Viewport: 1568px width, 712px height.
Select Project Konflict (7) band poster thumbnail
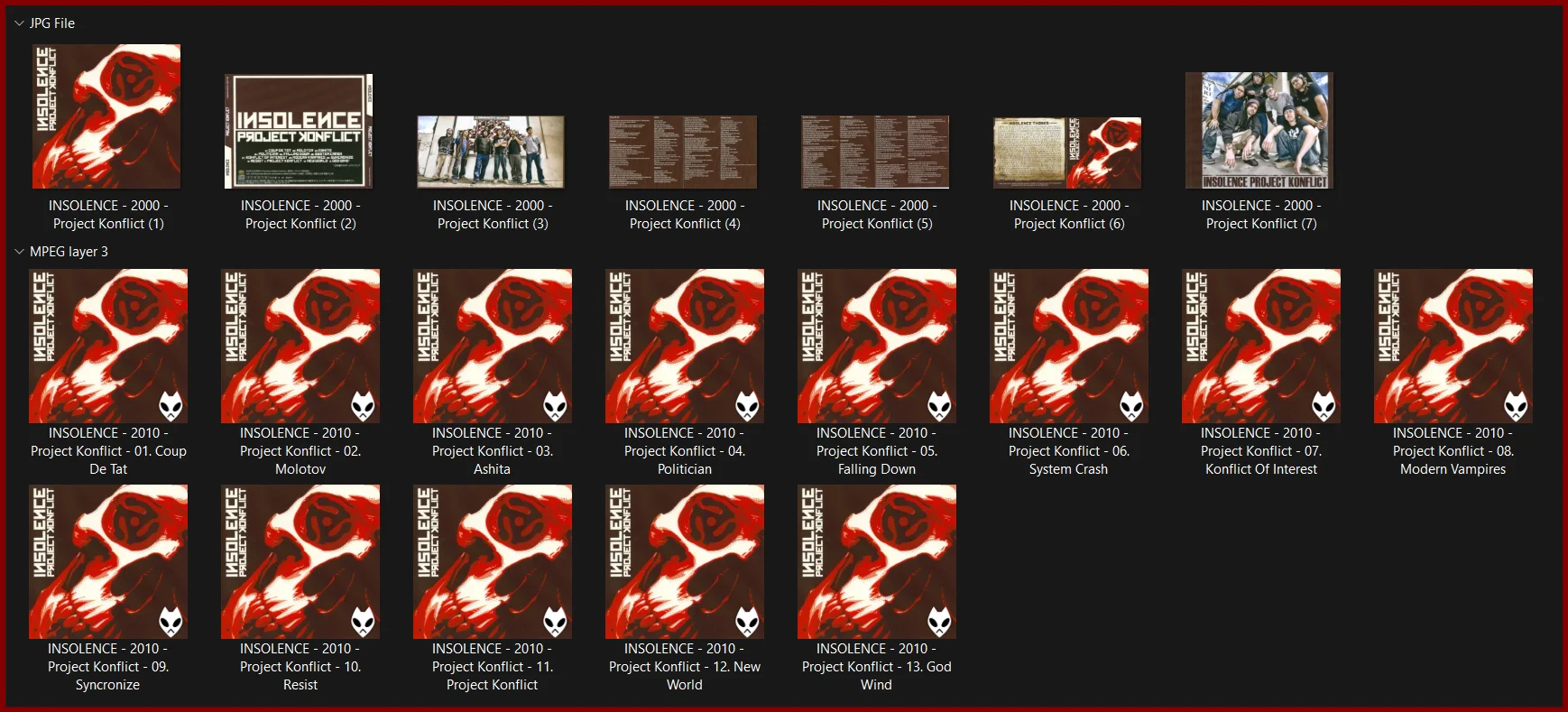click(1259, 131)
